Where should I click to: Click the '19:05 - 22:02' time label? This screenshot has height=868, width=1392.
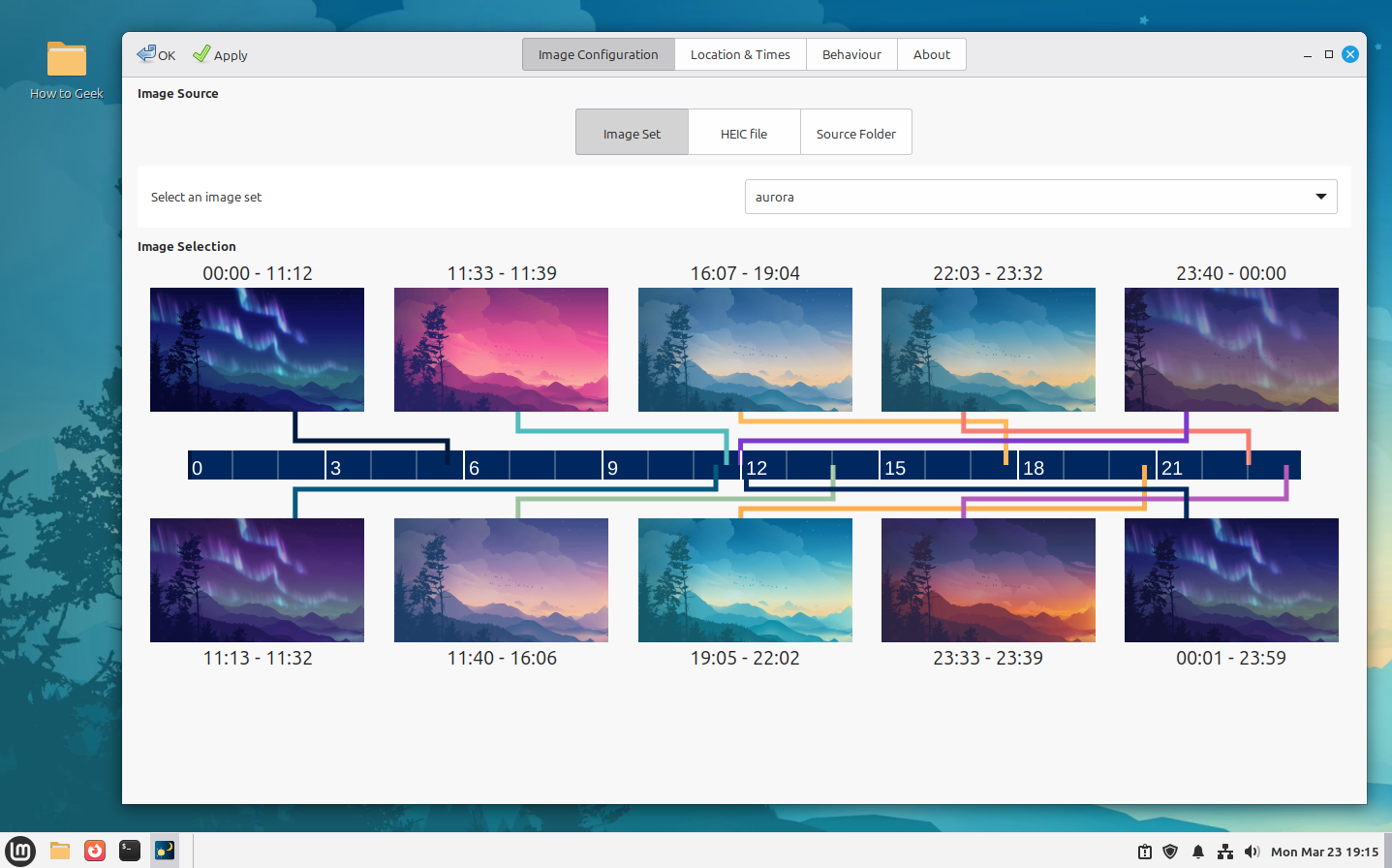(x=745, y=658)
